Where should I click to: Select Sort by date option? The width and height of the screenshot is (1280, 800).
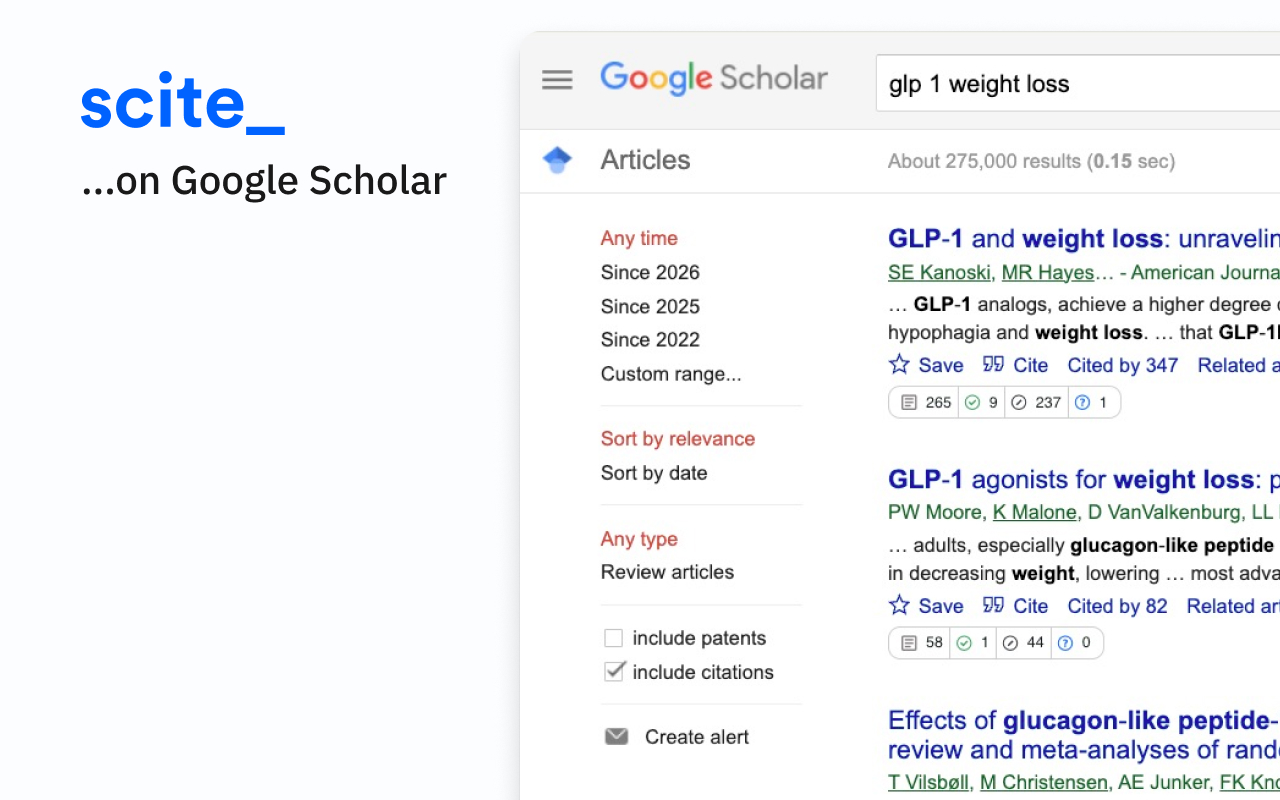(x=654, y=473)
